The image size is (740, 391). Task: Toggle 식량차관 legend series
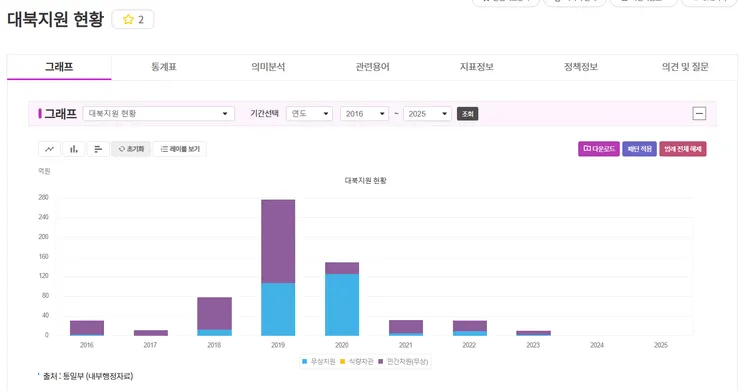[x=357, y=362]
